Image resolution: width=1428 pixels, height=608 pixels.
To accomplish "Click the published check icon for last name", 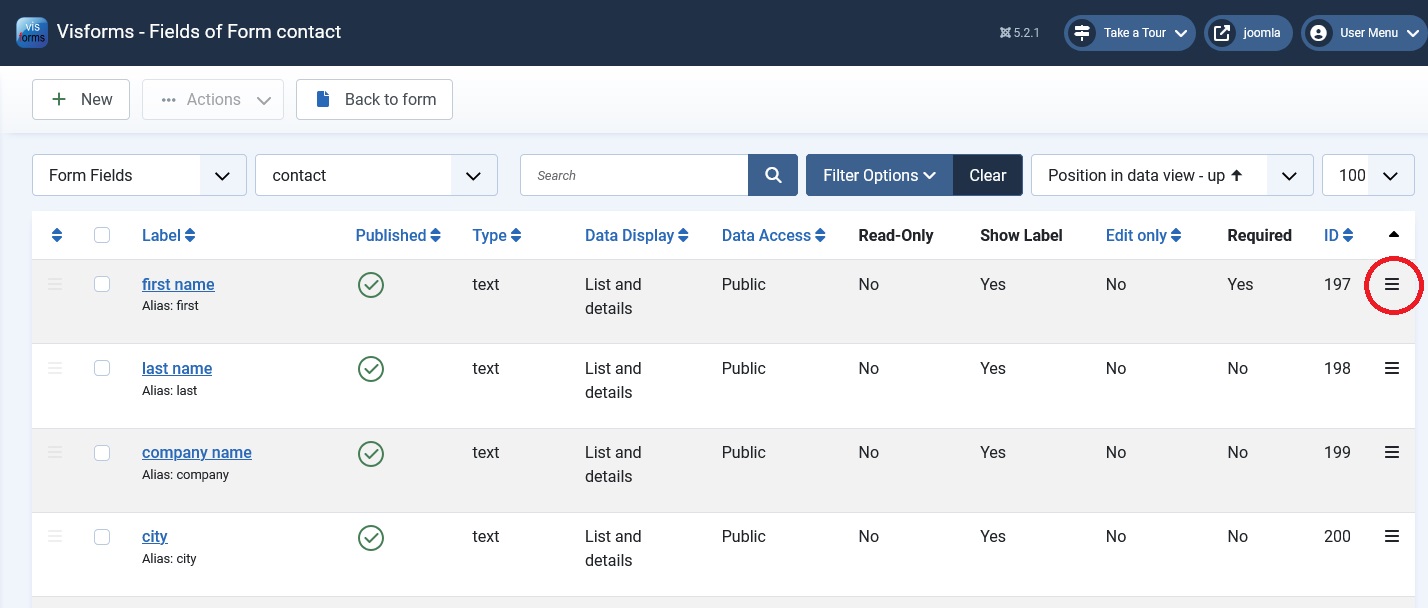I will coord(371,369).
